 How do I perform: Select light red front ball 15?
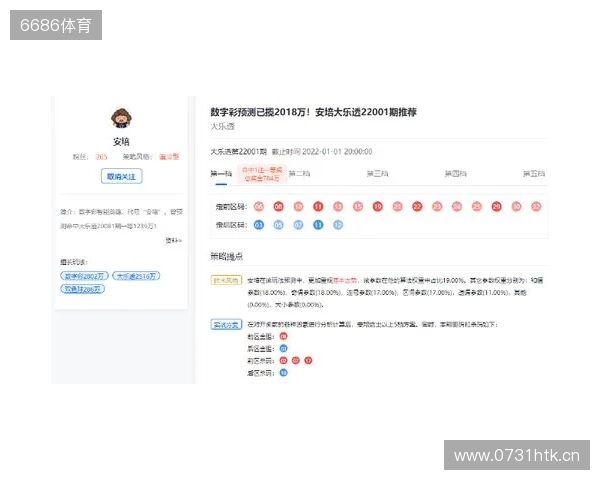tap(358, 207)
